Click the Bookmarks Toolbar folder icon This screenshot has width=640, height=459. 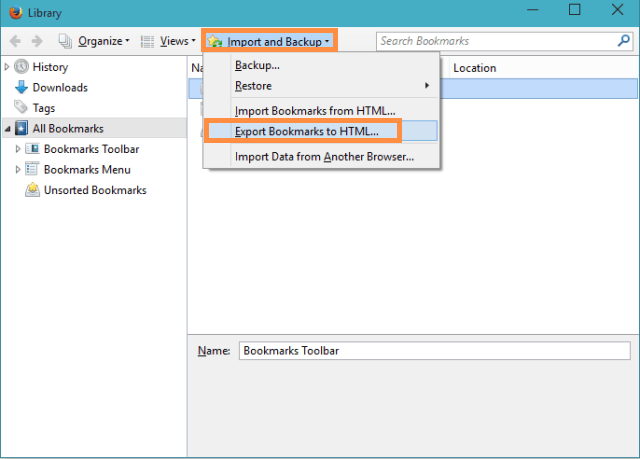coord(32,149)
